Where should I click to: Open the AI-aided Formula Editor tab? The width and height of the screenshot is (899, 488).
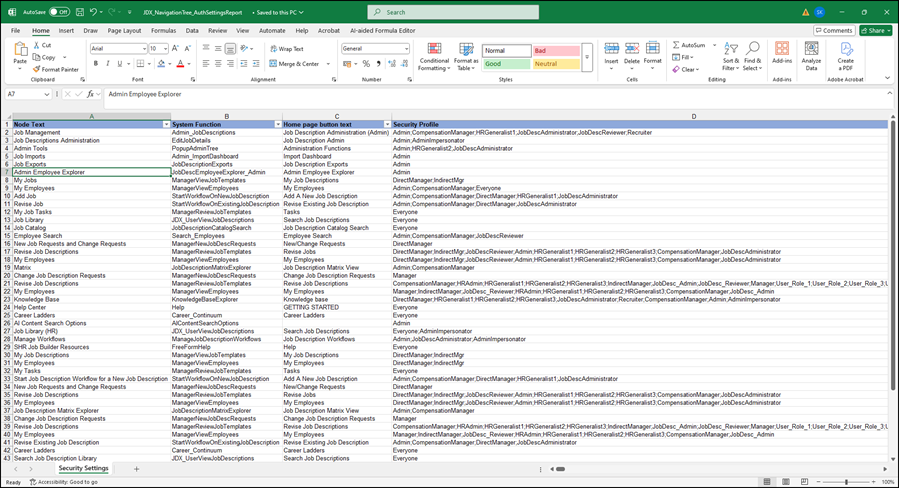tap(382, 30)
